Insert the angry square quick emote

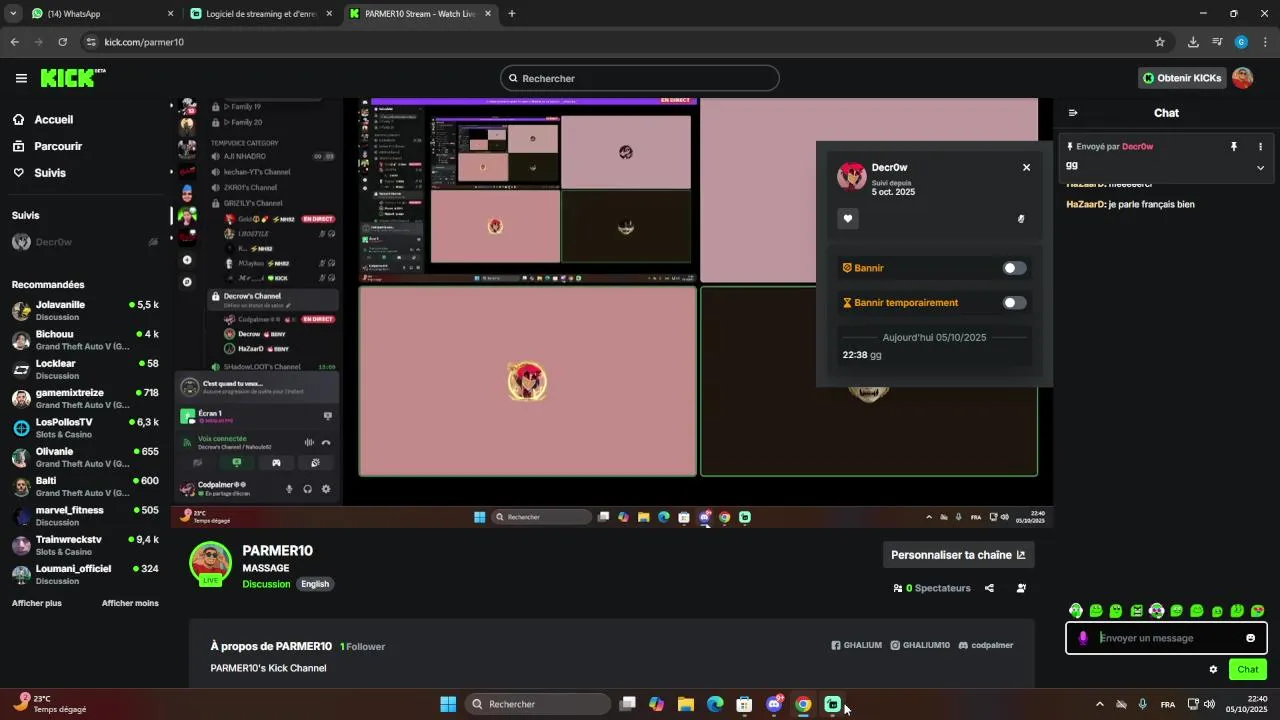pos(1136,611)
